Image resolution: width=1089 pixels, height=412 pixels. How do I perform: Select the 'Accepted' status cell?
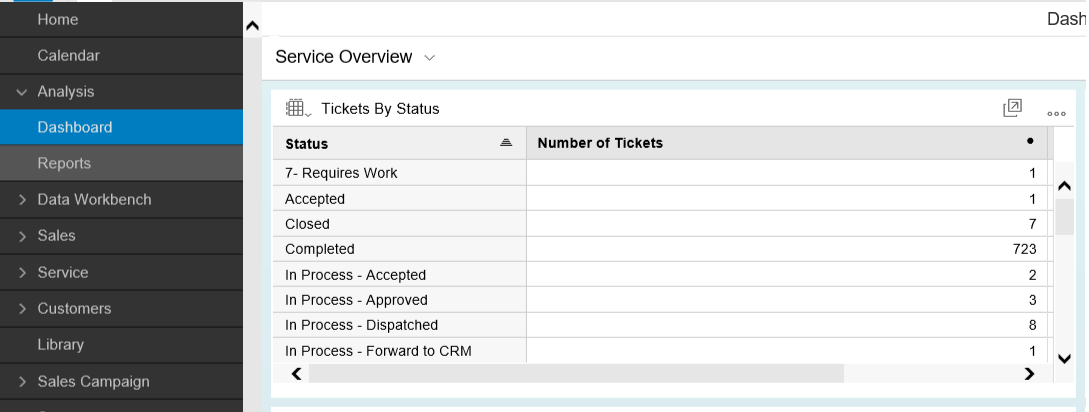pyautogui.click(x=399, y=199)
